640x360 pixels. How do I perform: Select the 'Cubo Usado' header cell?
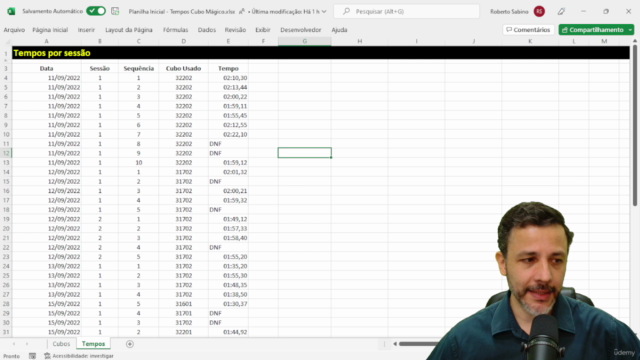(184, 69)
